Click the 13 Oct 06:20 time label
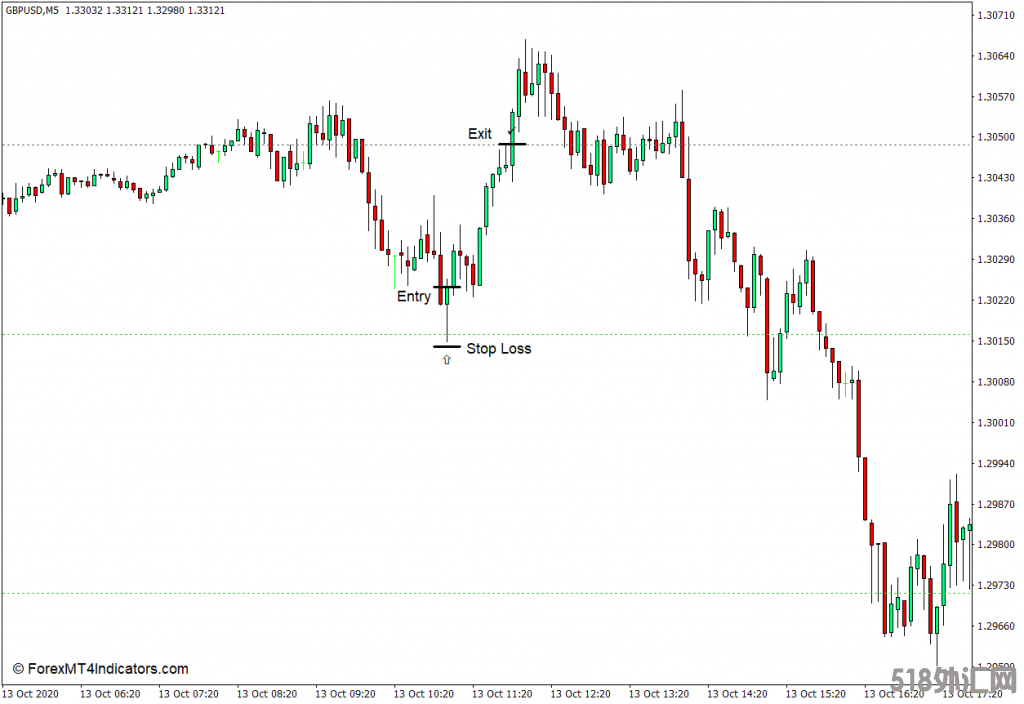 (x=110, y=694)
